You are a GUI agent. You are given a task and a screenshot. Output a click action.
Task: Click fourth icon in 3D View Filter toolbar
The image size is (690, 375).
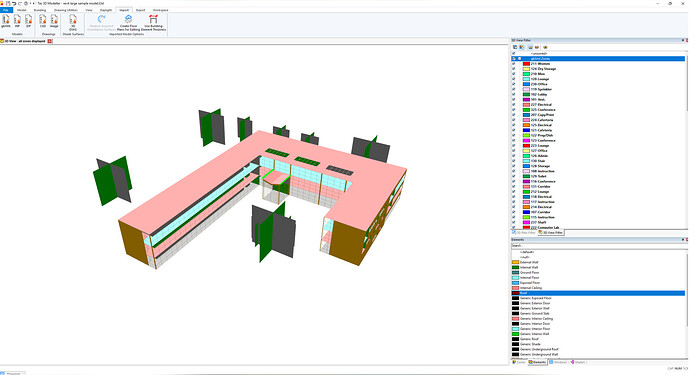coord(537,47)
